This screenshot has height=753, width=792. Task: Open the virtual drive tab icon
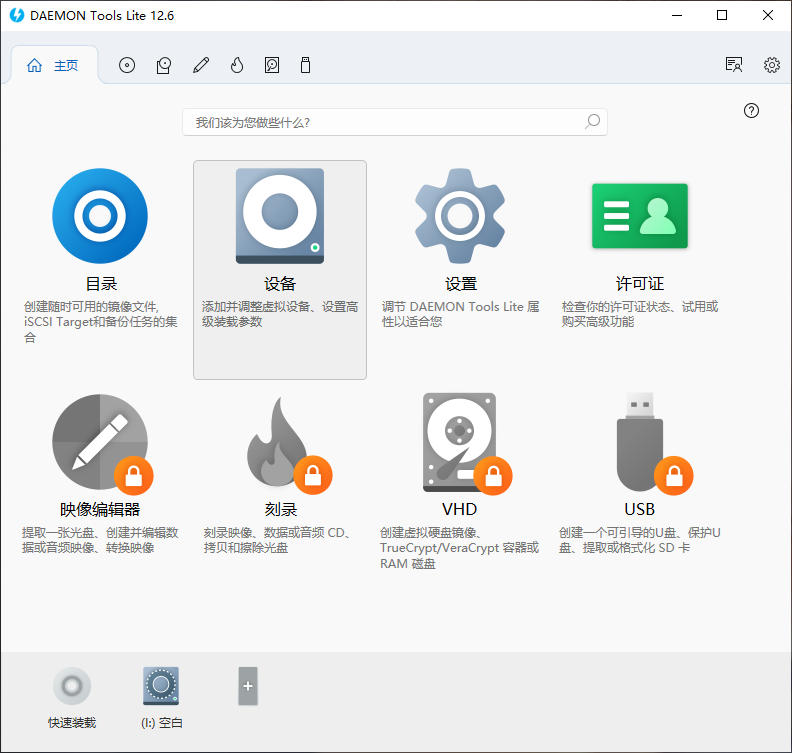click(x=164, y=65)
